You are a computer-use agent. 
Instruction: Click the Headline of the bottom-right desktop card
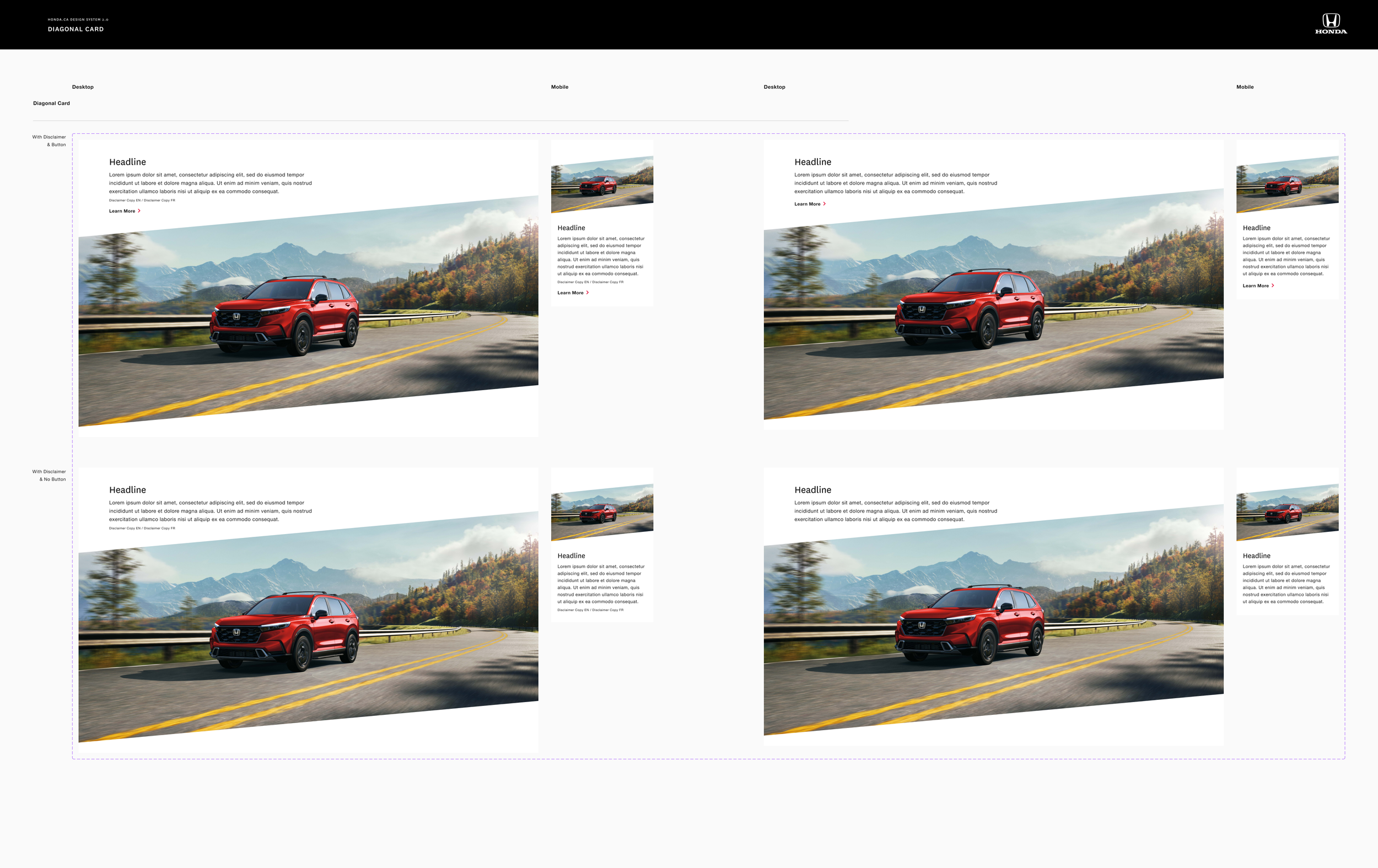[x=812, y=490]
